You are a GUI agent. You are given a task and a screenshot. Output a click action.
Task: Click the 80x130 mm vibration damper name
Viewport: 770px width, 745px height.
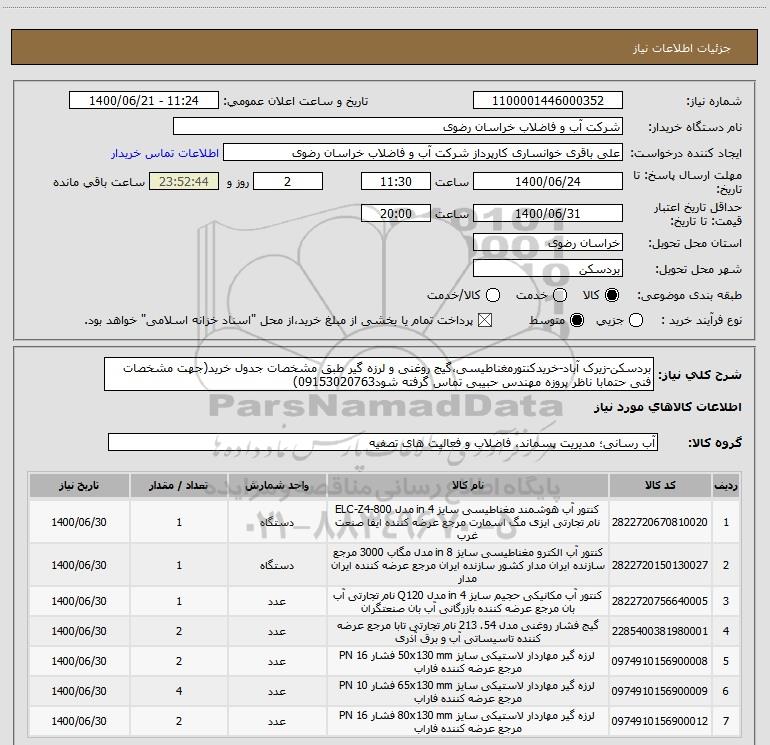(x=468, y=722)
